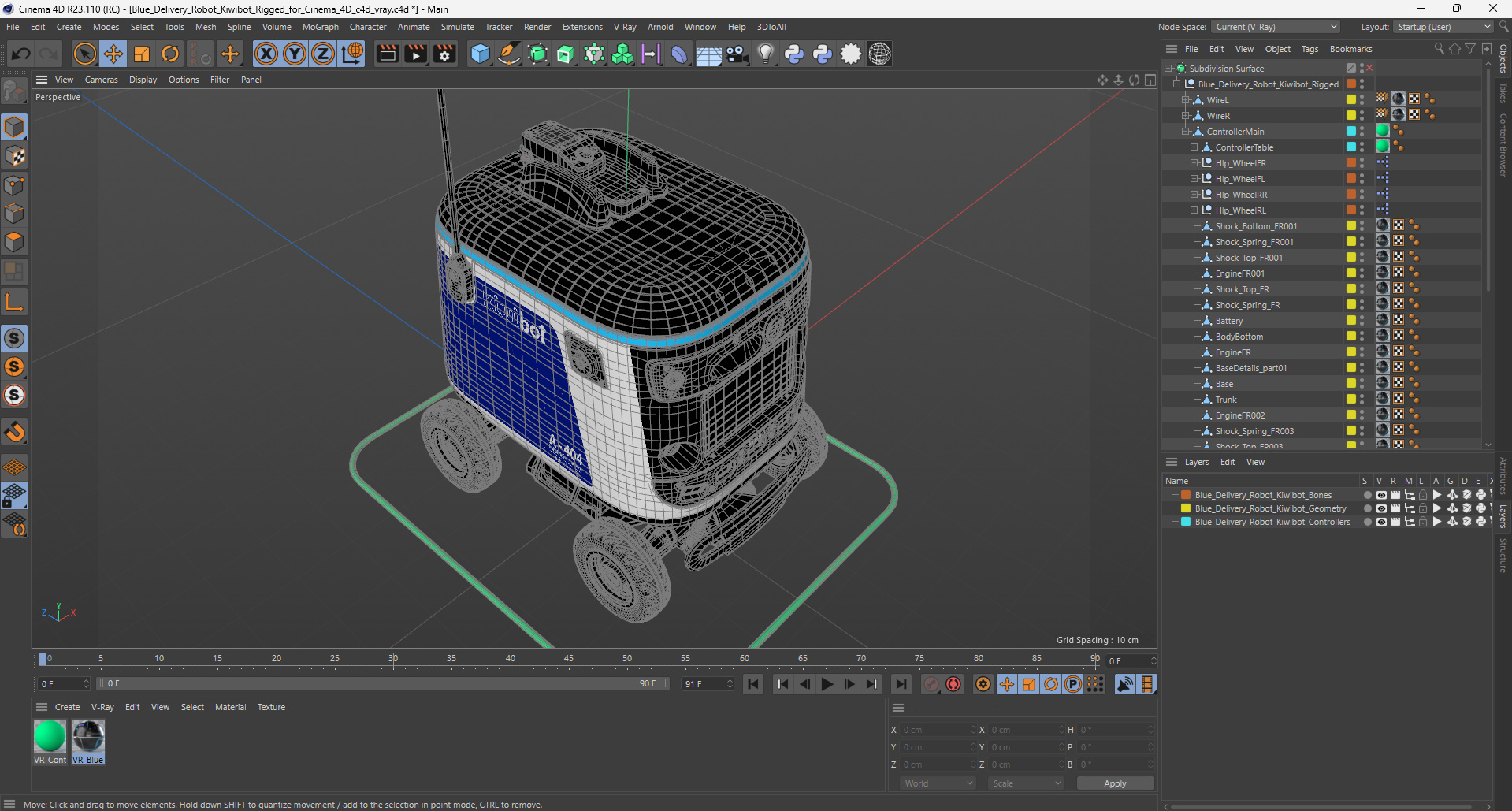Toggle visibility eye for Kiwibot_Geometry layer
Screen dimensions: 1512x811
1380,508
